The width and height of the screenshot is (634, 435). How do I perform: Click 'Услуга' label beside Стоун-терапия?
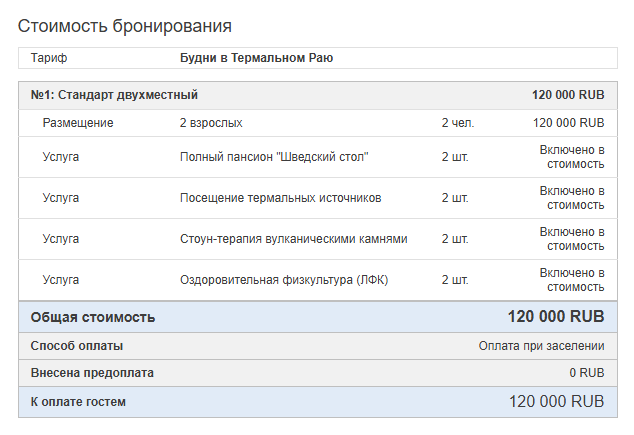pyautogui.click(x=61, y=239)
